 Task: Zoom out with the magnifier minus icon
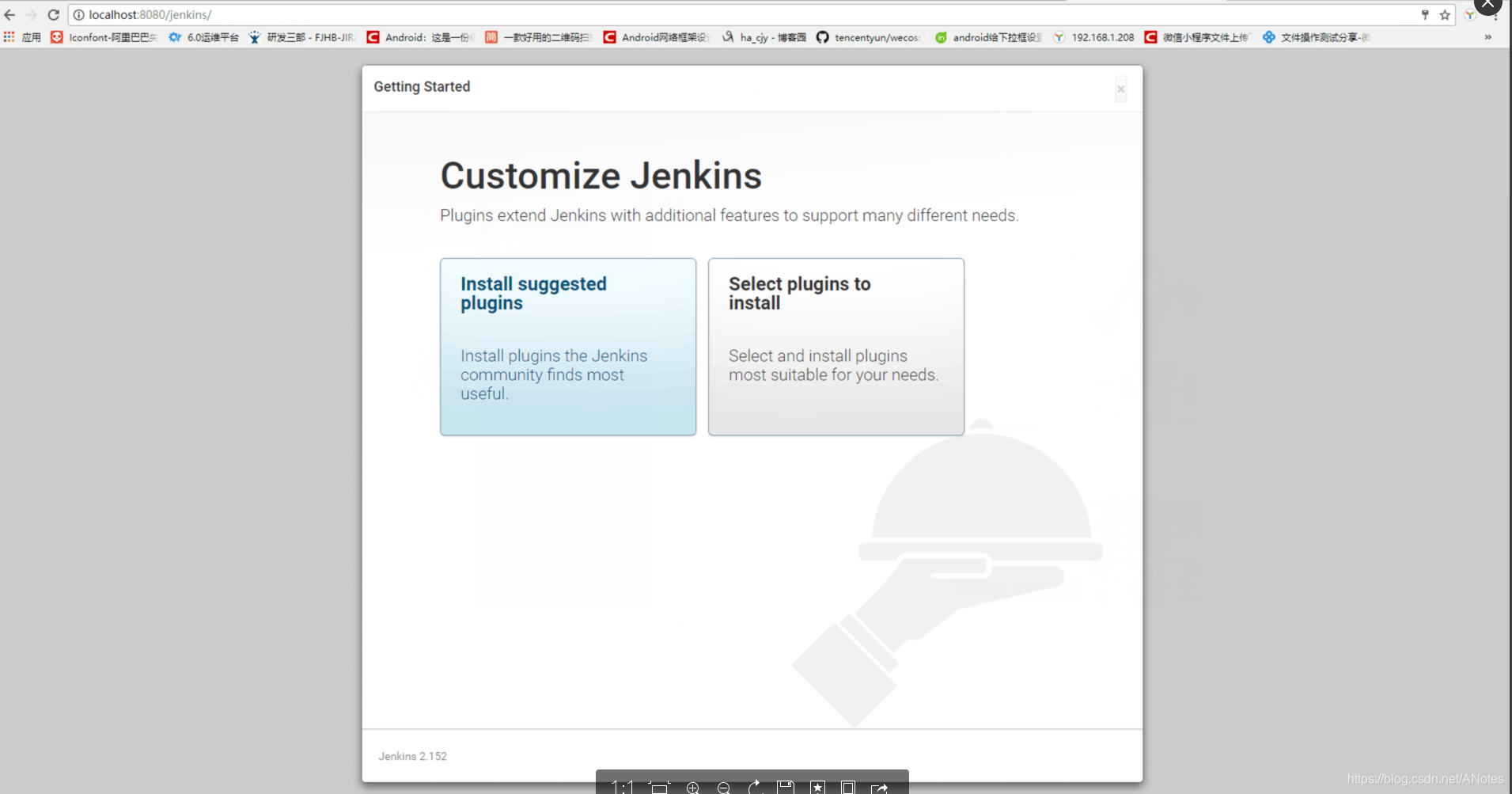pos(724,788)
